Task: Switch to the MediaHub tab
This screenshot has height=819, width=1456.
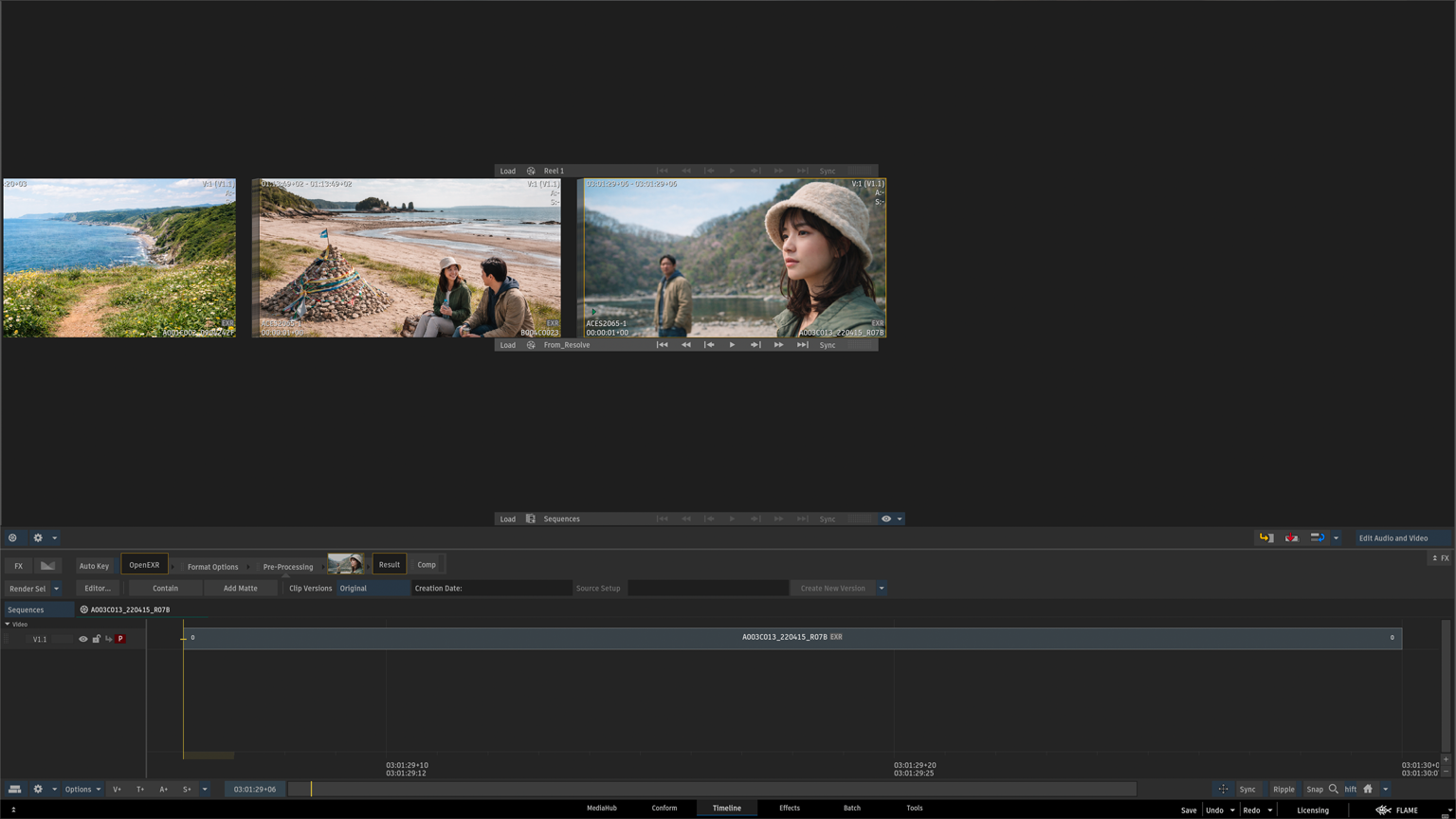Action: 601,808
